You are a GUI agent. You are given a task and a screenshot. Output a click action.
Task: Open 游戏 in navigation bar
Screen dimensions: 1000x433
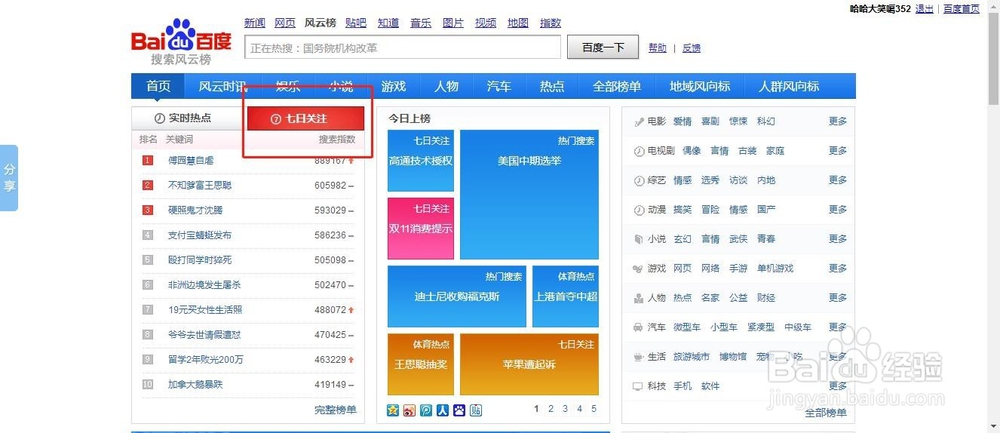[393, 86]
